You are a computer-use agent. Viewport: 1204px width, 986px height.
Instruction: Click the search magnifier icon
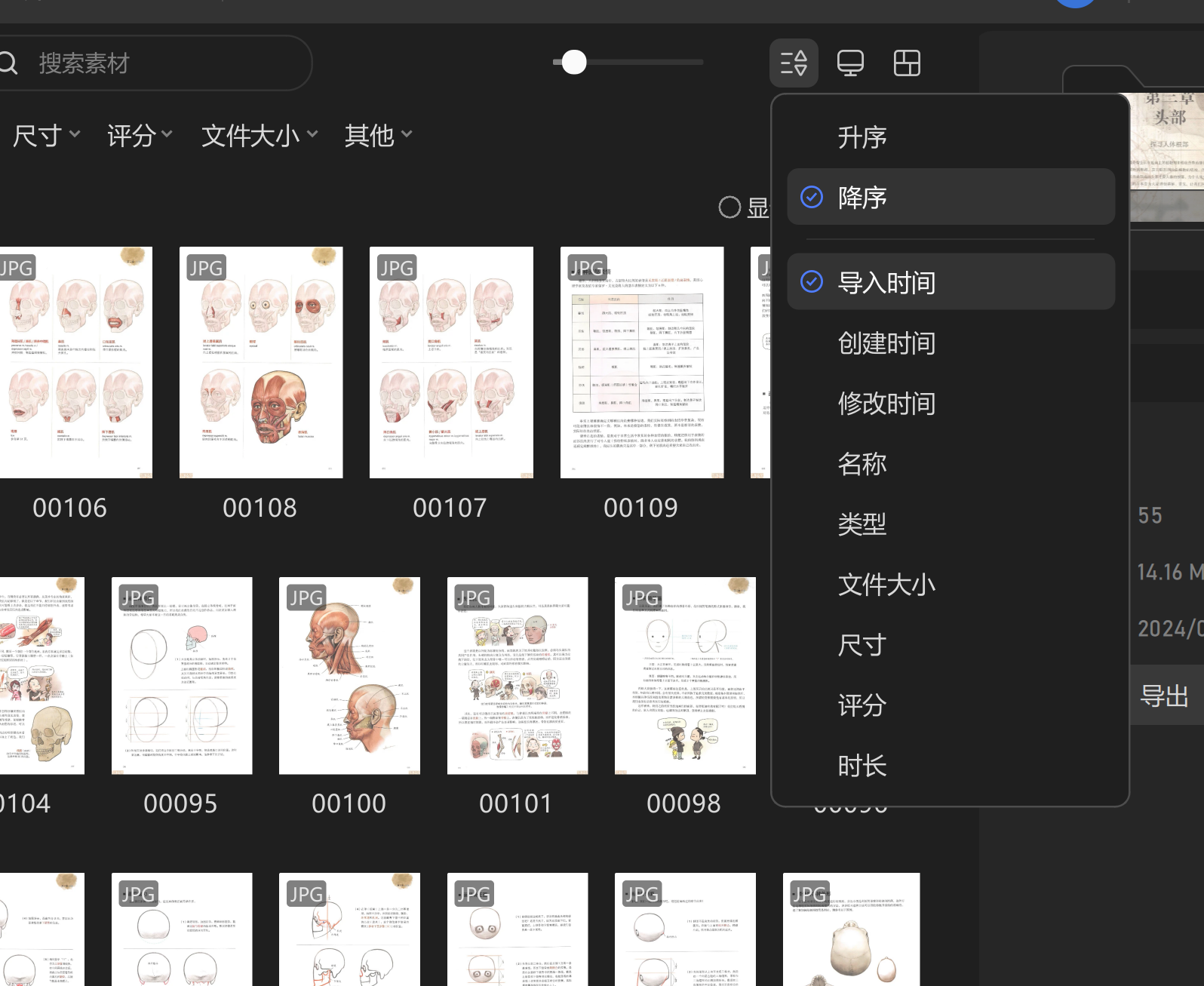tap(8, 63)
